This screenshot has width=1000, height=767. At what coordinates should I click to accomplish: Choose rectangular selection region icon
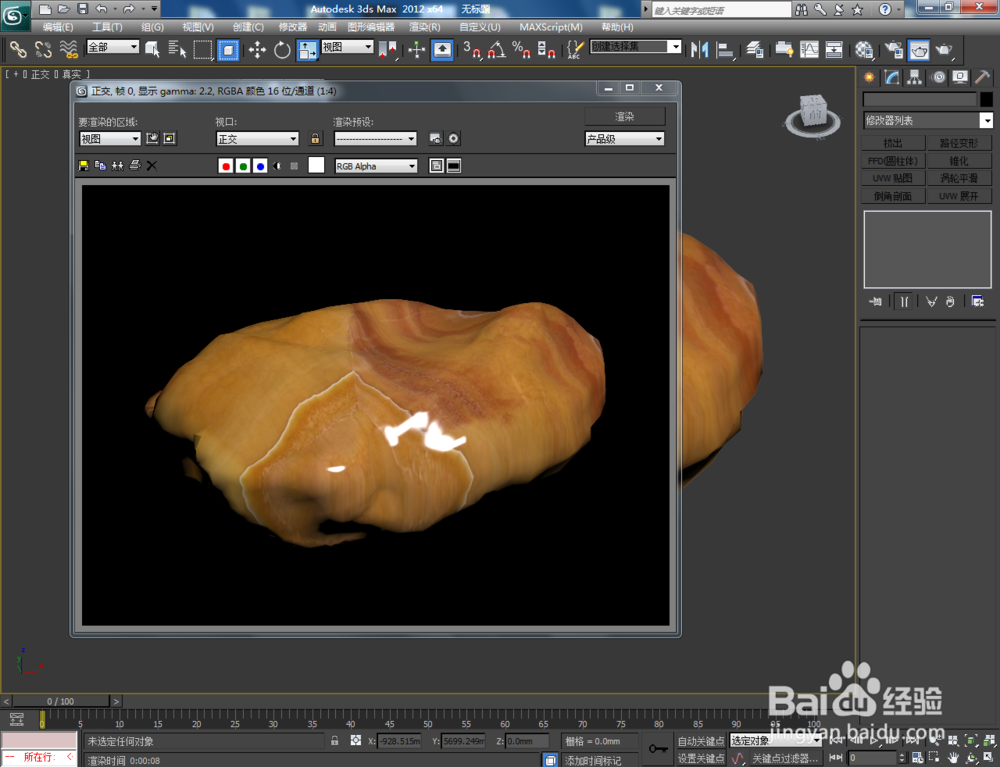[202, 50]
